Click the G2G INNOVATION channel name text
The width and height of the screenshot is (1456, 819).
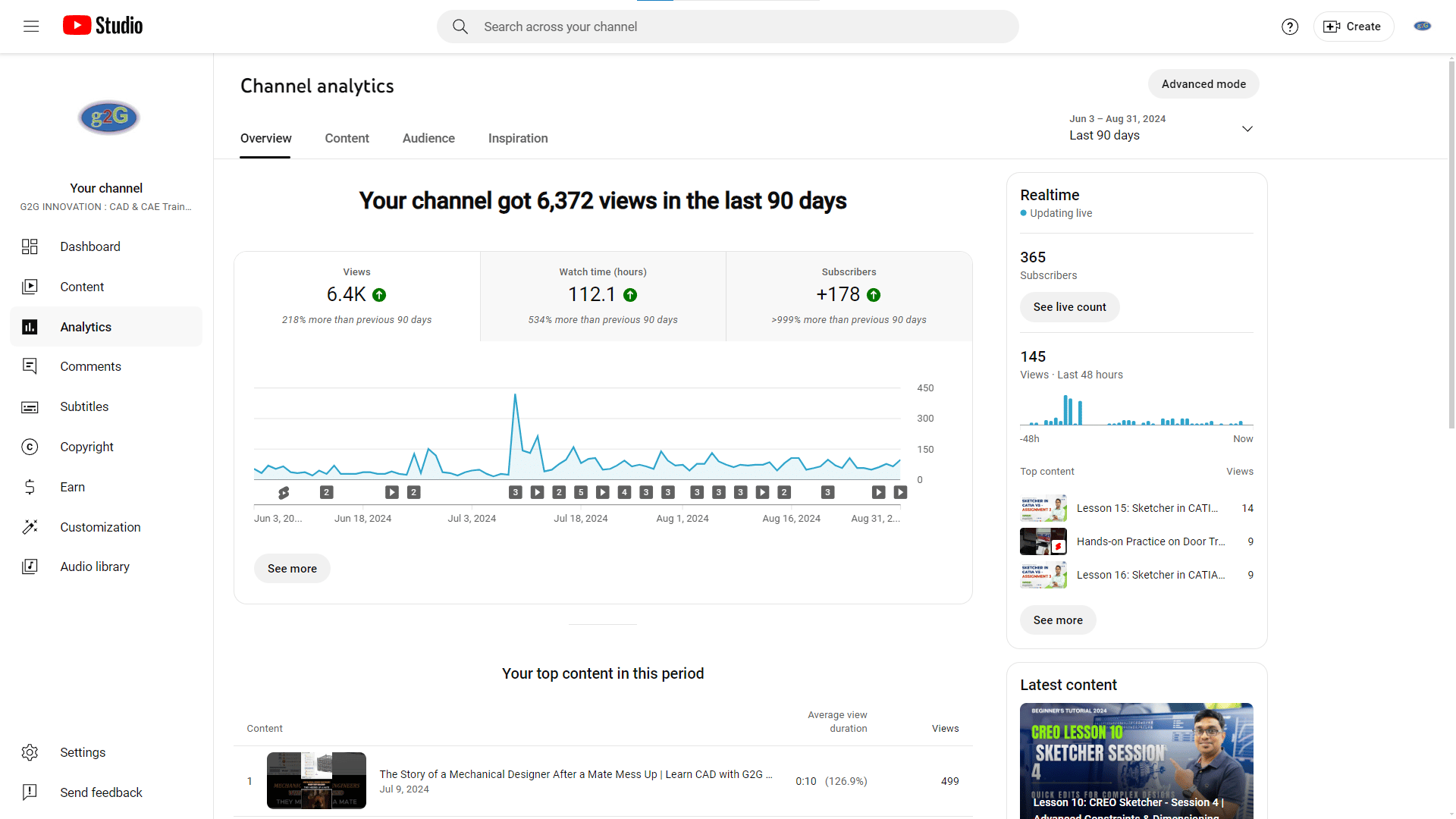[x=106, y=206]
